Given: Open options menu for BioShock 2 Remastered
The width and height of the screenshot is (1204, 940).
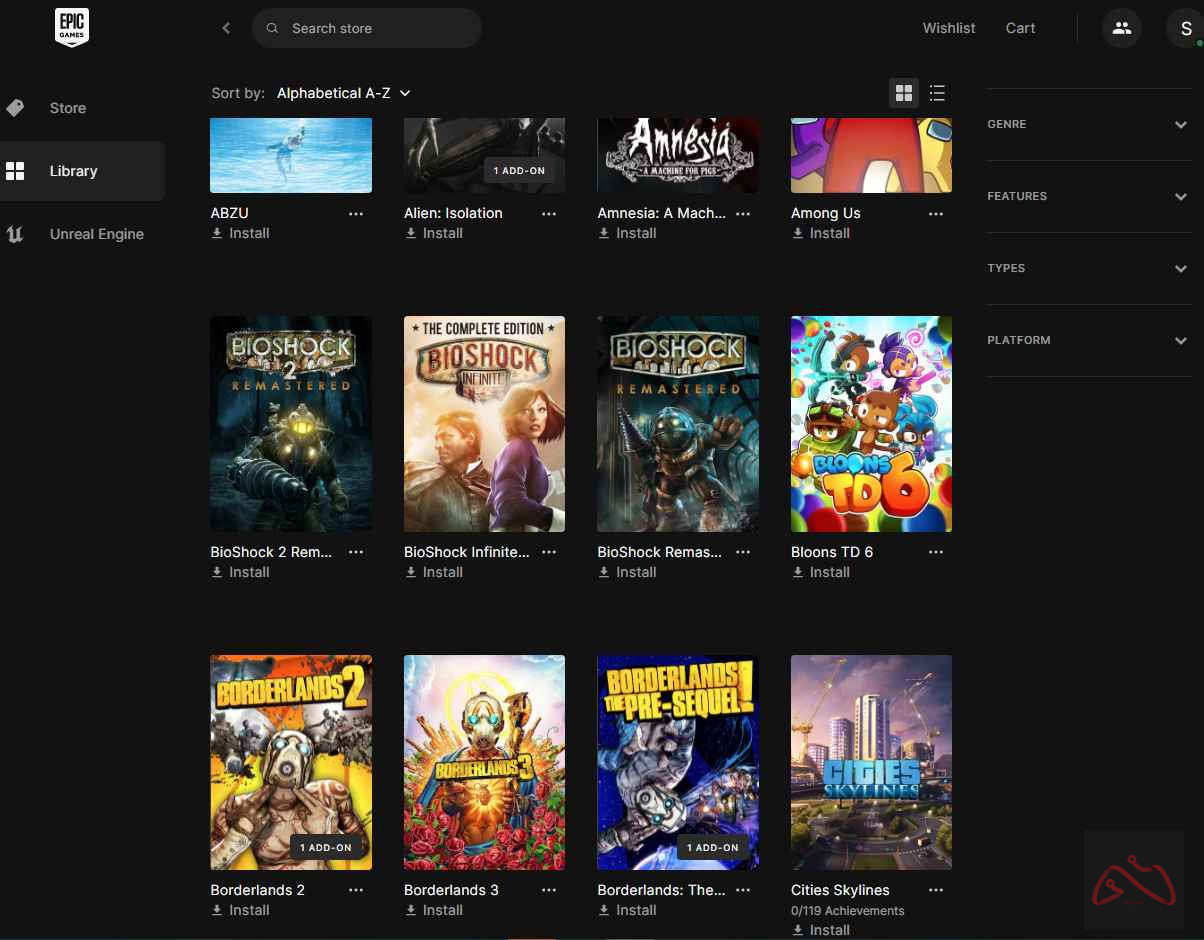Looking at the screenshot, I should (x=356, y=552).
